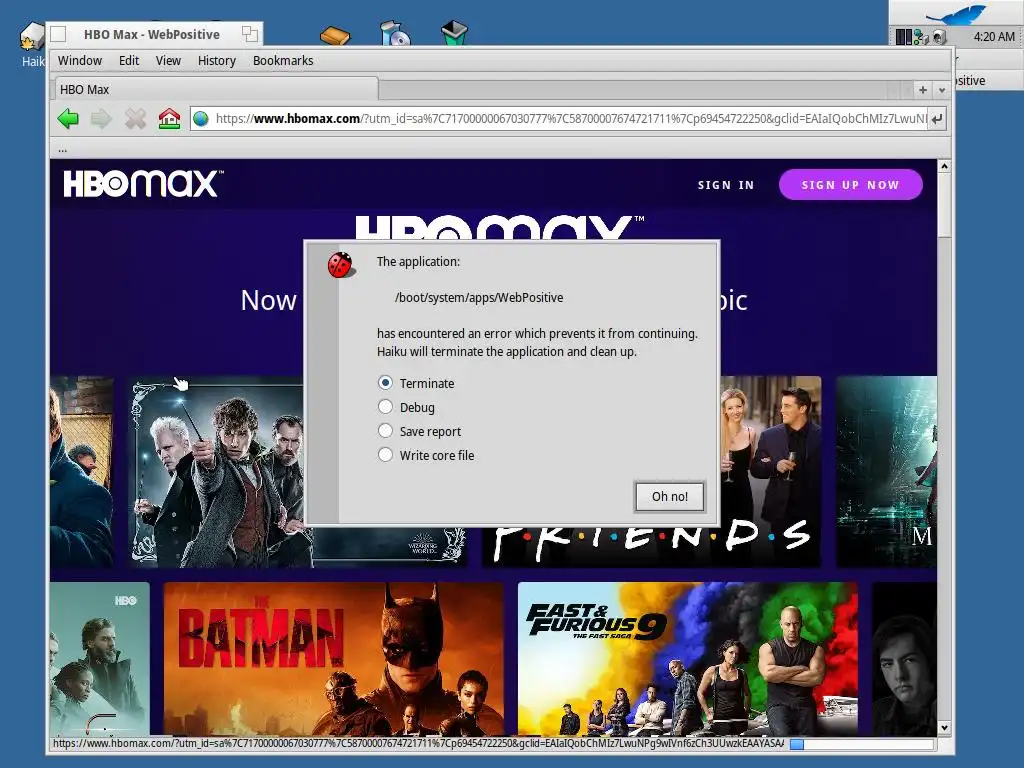
Task: Select the Terminate radio option
Action: tap(416, 383)
